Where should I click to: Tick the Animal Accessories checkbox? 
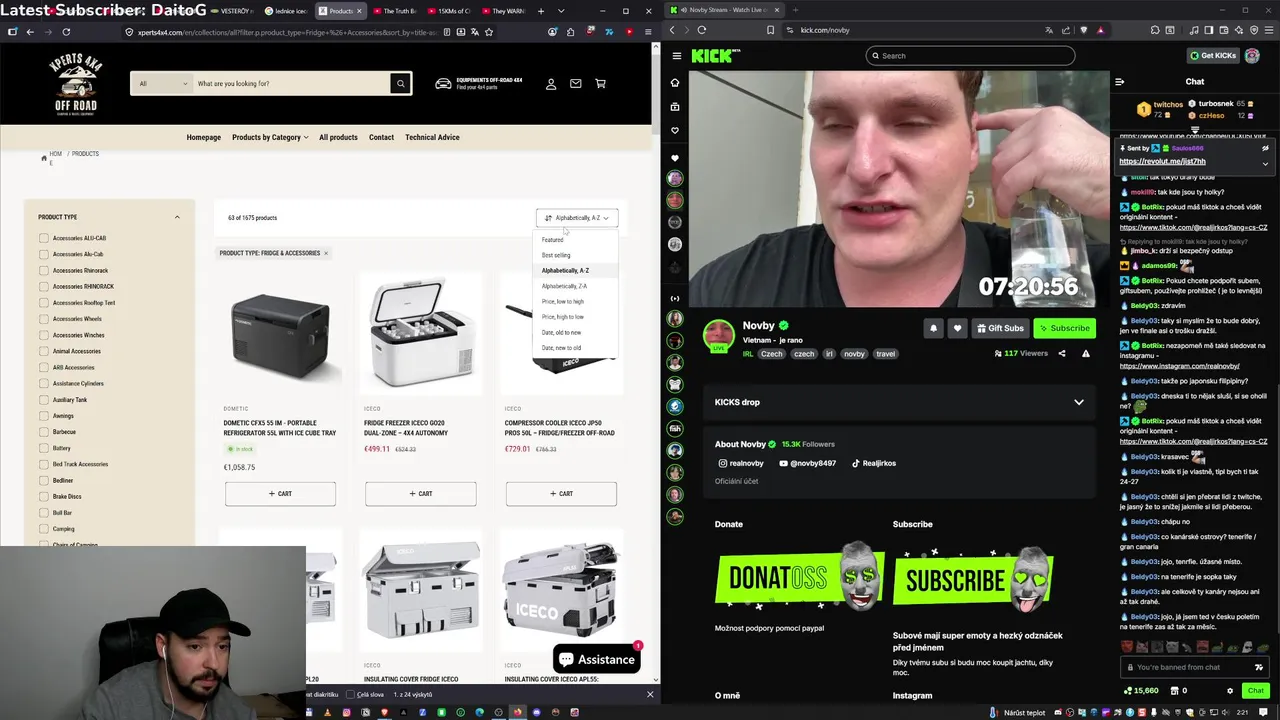44,351
